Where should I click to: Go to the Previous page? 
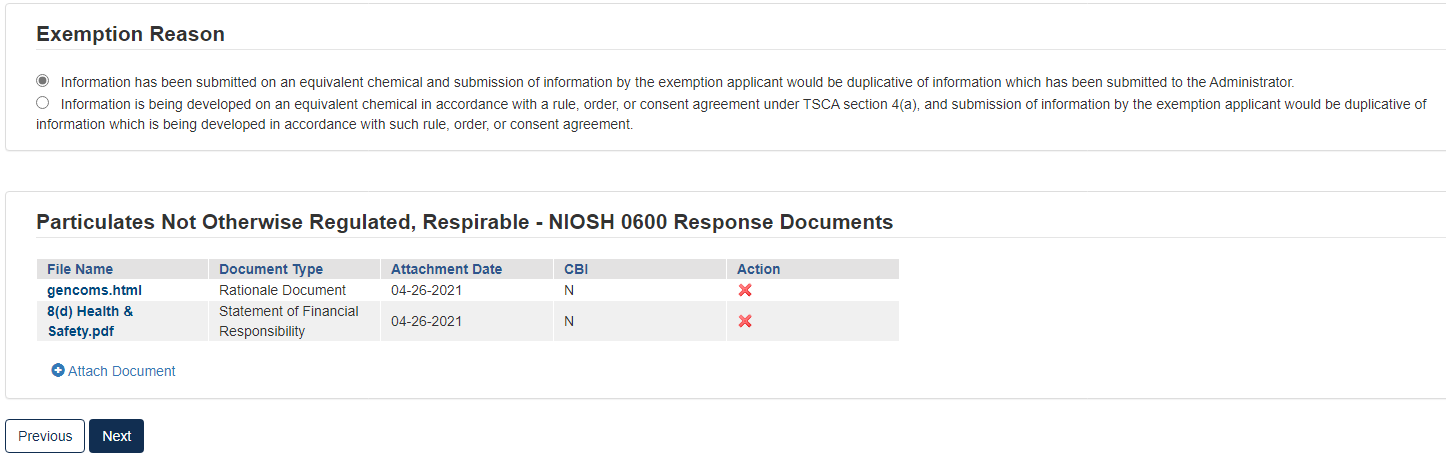45,436
